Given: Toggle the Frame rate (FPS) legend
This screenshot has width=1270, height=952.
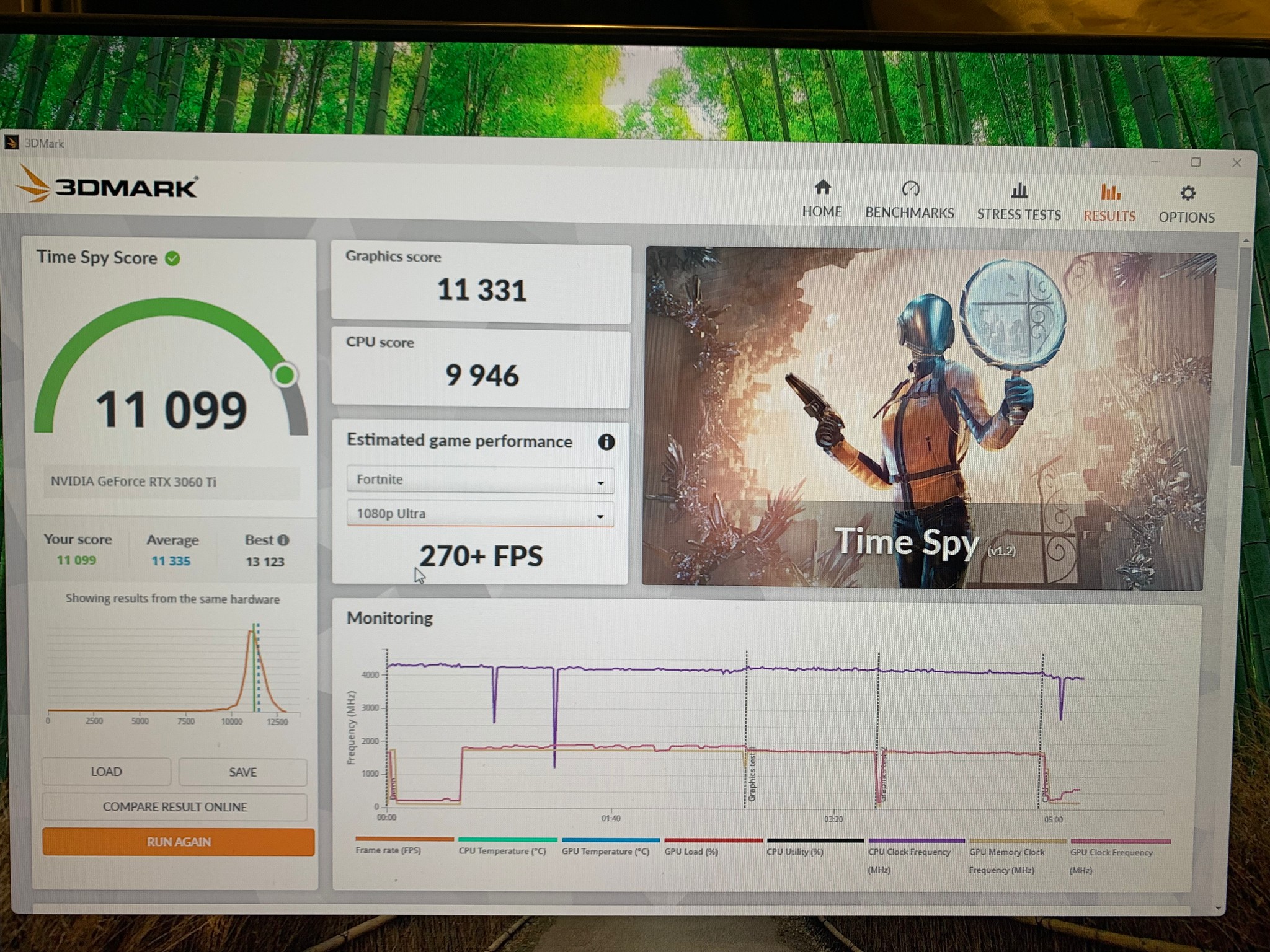Looking at the screenshot, I should (404, 846).
